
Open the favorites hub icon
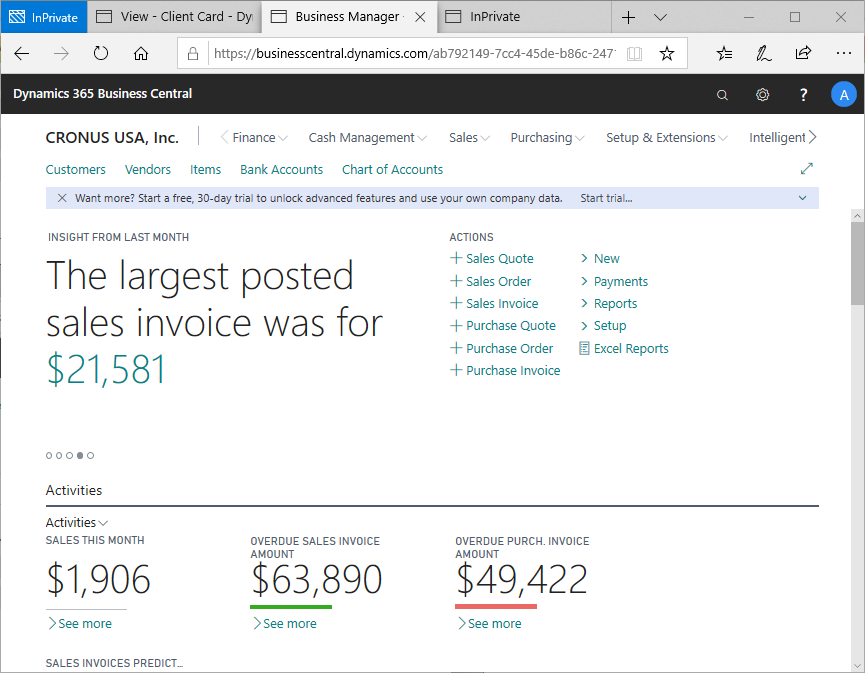[x=724, y=54]
